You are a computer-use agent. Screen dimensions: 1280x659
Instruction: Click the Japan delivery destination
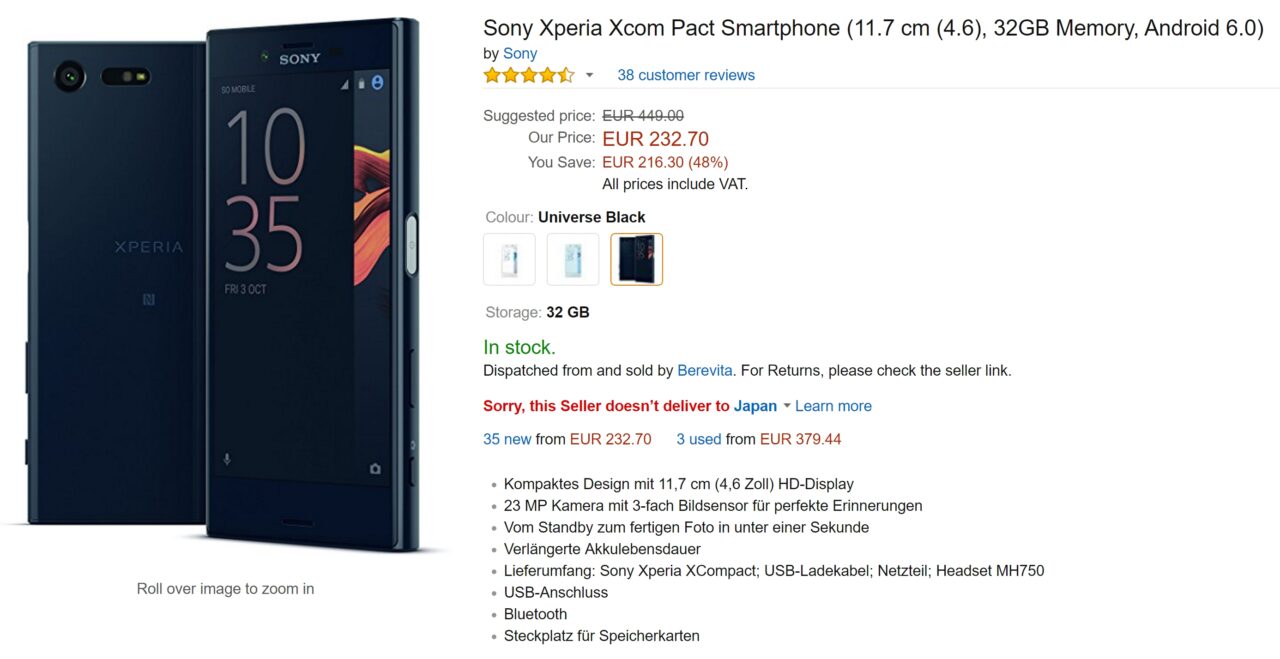click(755, 406)
